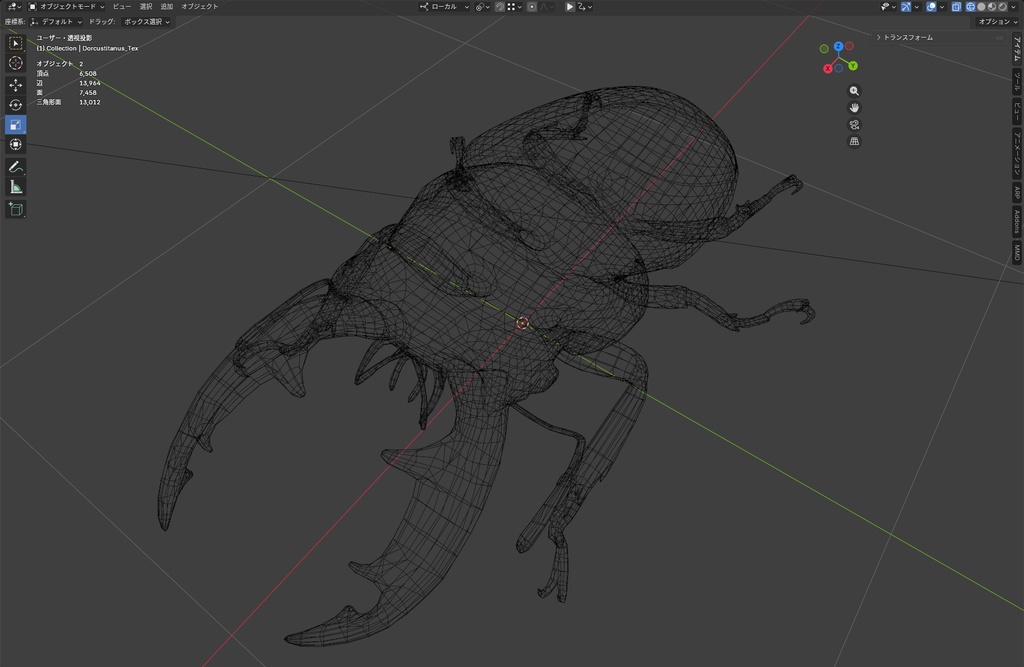This screenshot has height=667, width=1024.
Task: Toggle proportional editing circle icon
Action: click(x=532, y=7)
